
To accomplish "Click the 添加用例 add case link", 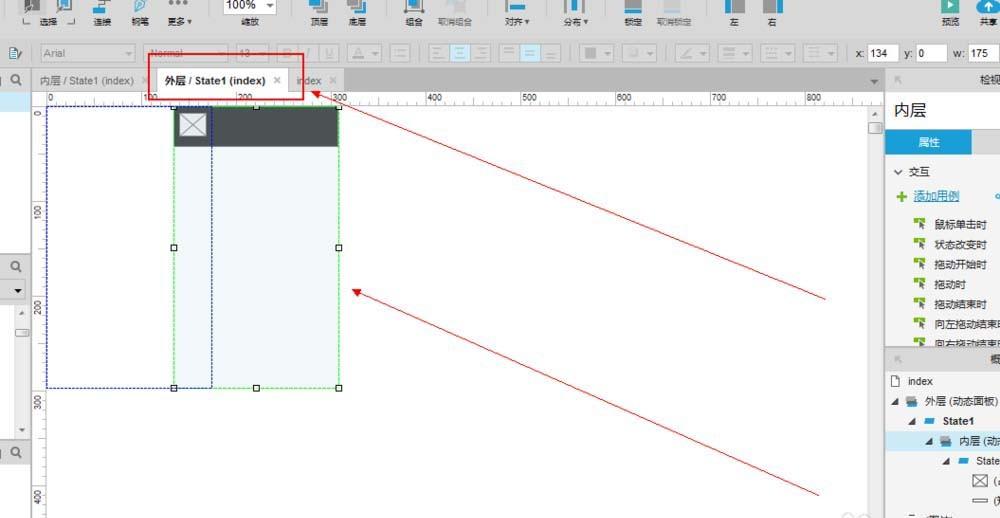I will 936,196.
